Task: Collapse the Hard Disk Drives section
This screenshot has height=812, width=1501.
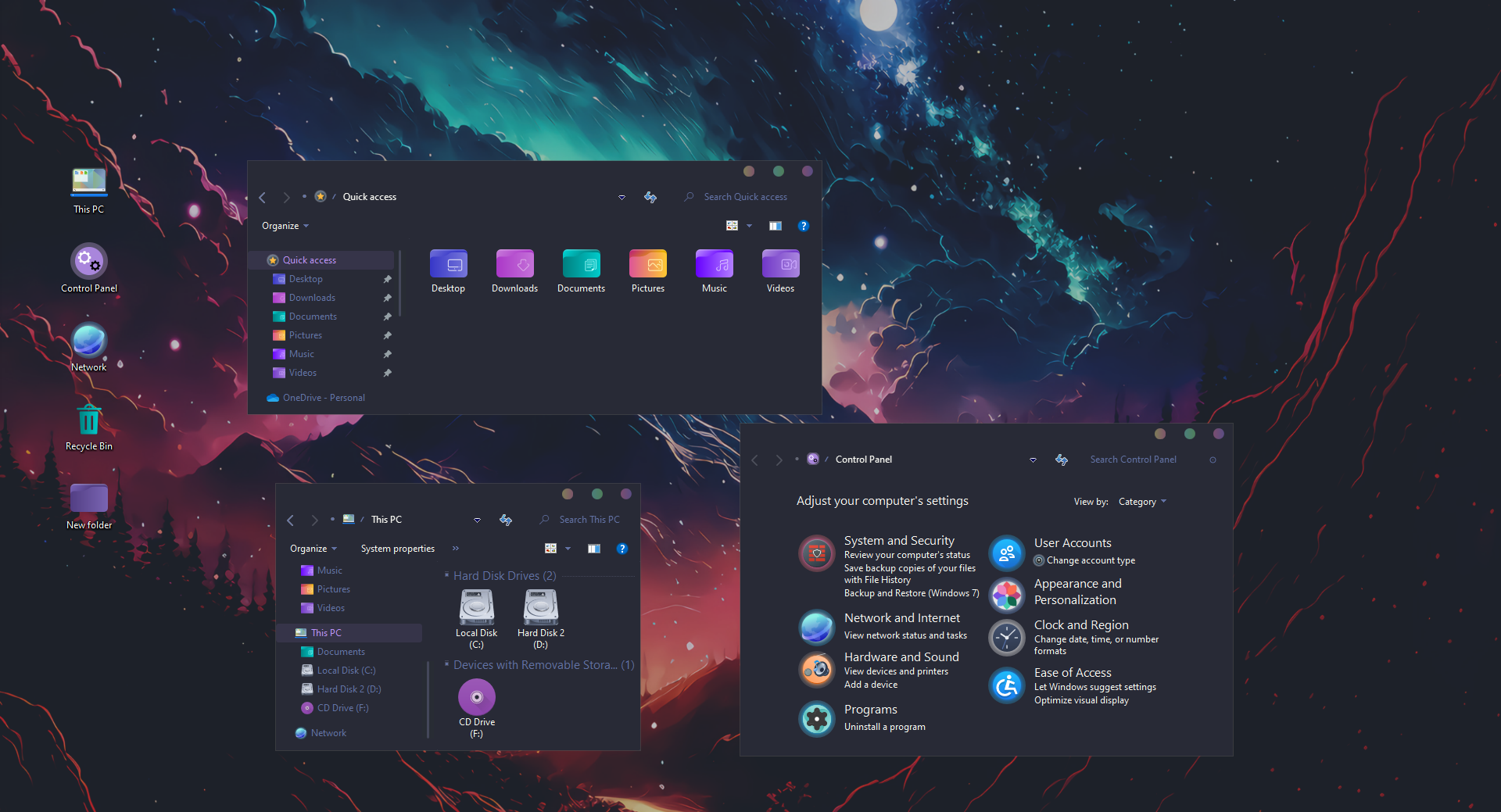Action: click(446, 575)
